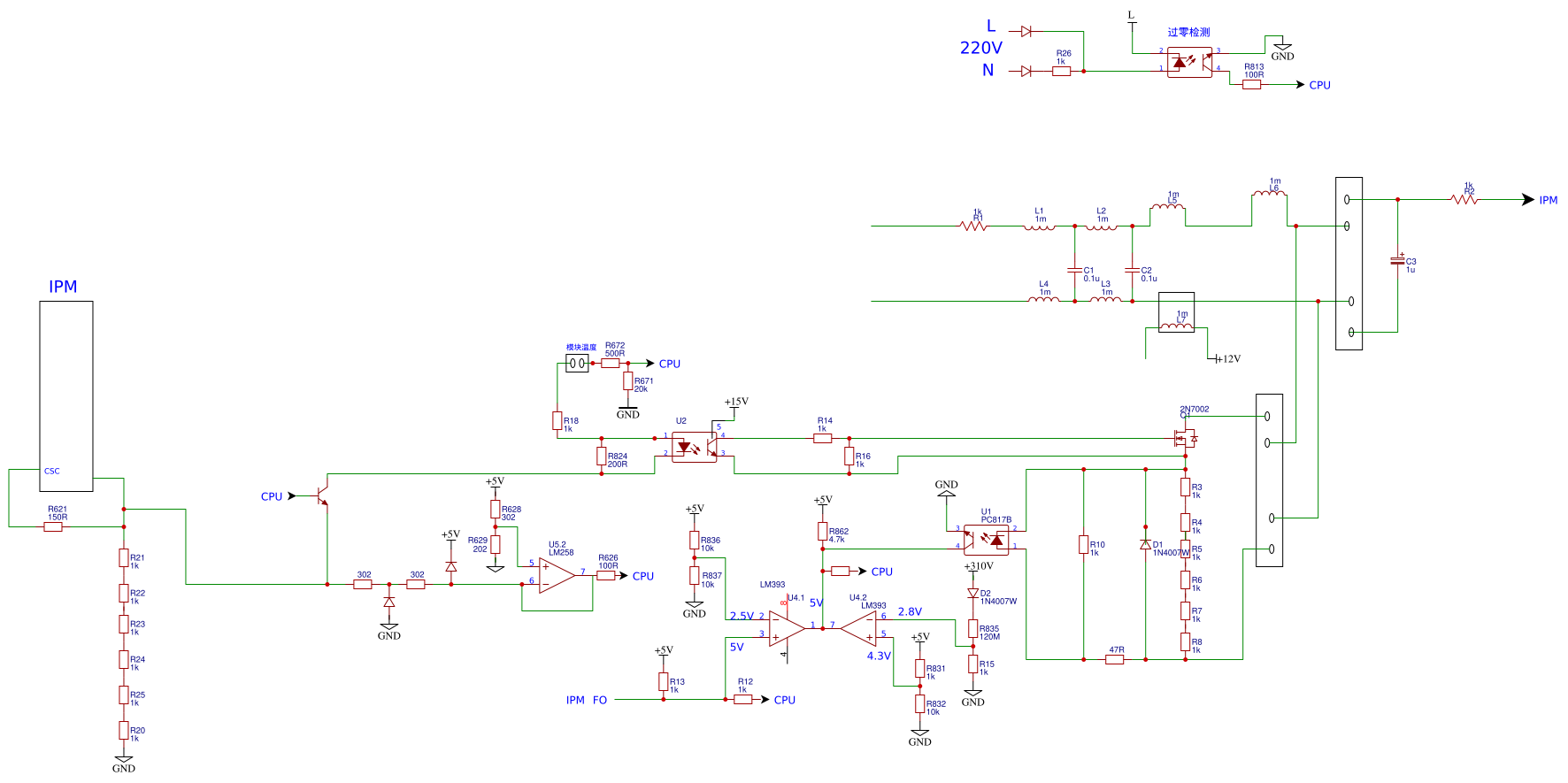Click the R10 resistor symbol
1568x783 pixels.
coord(1083,545)
